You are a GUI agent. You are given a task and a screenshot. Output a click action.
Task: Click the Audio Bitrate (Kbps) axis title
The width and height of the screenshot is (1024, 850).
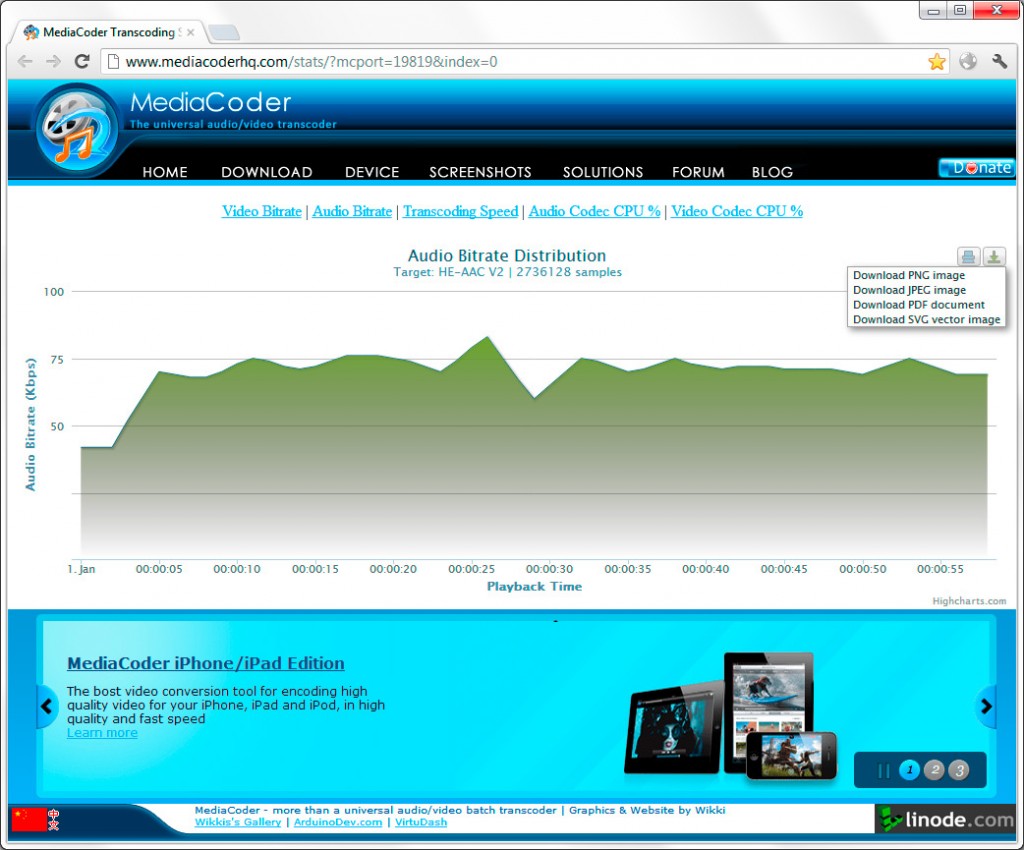(30, 424)
